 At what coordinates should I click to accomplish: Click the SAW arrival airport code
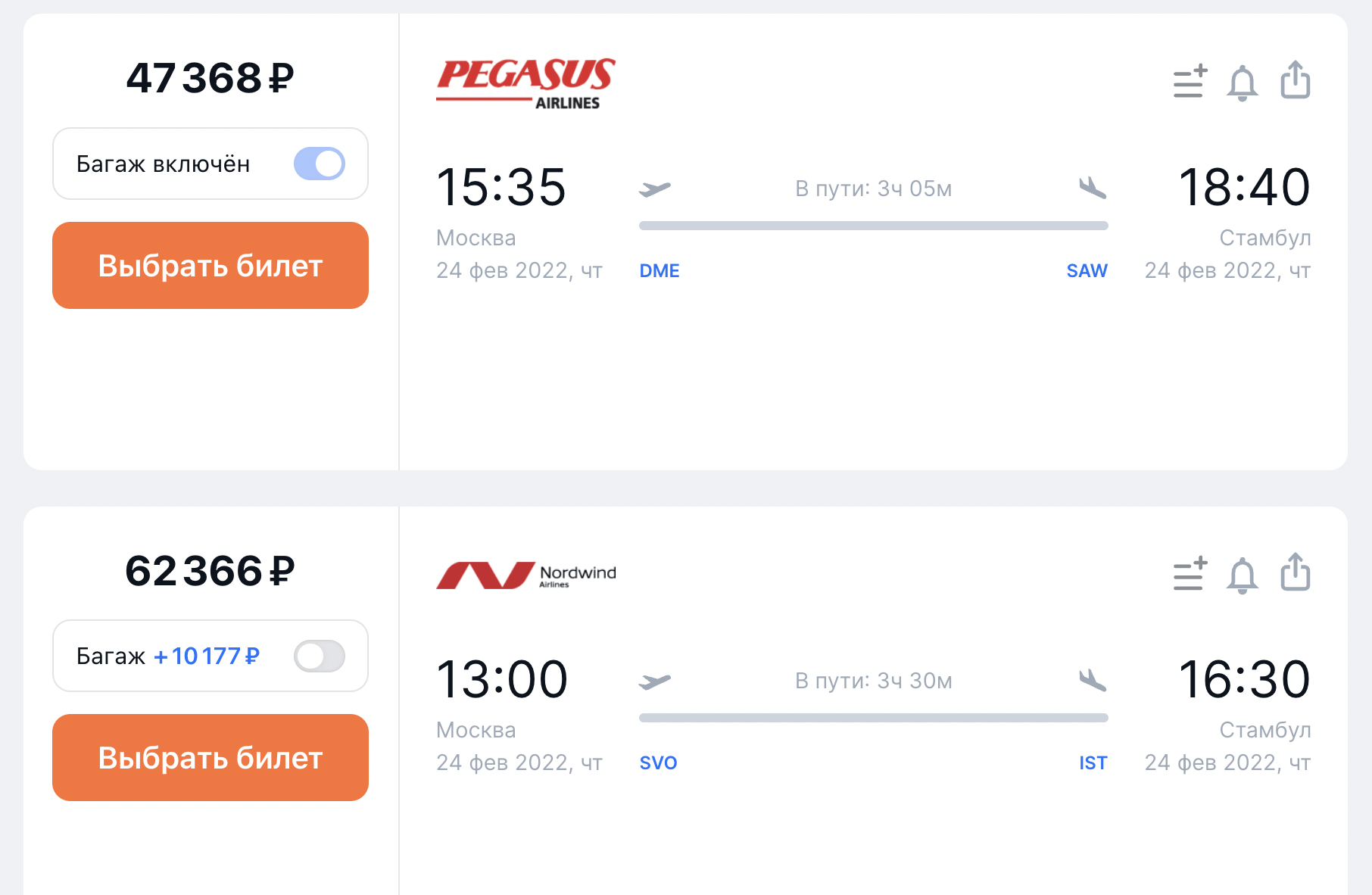1087,271
